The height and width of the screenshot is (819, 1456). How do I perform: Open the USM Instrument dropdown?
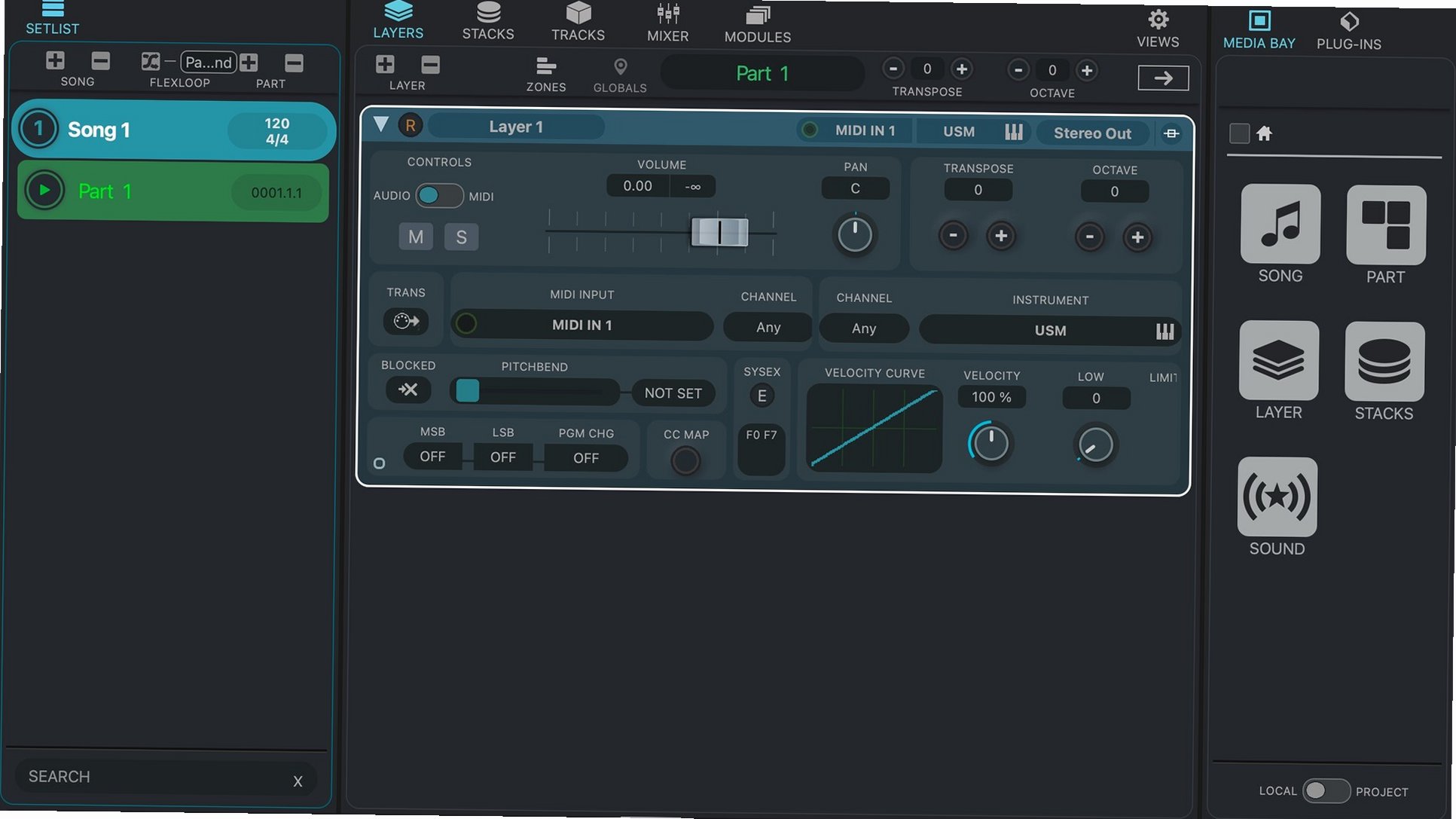pyautogui.click(x=1050, y=330)
